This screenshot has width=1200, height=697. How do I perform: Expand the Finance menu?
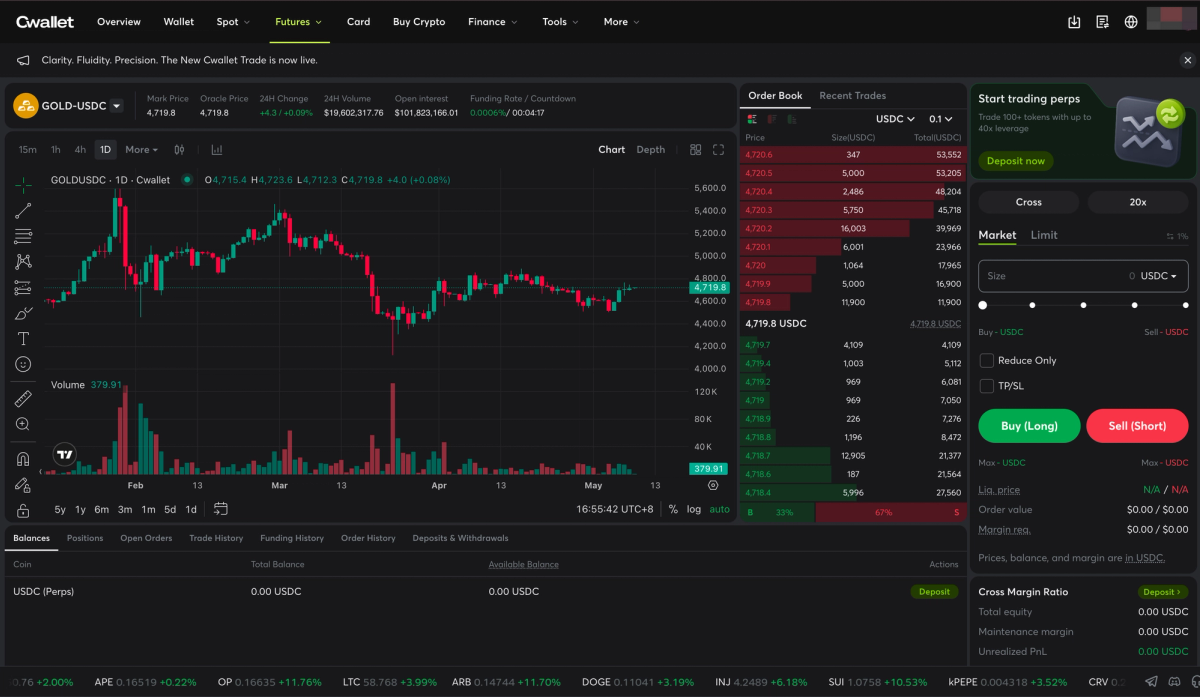(493, 22)
